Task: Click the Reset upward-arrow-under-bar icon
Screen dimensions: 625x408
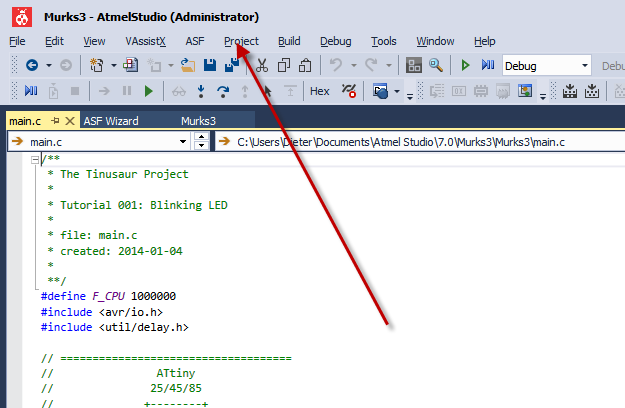Action: click(290, 91)
